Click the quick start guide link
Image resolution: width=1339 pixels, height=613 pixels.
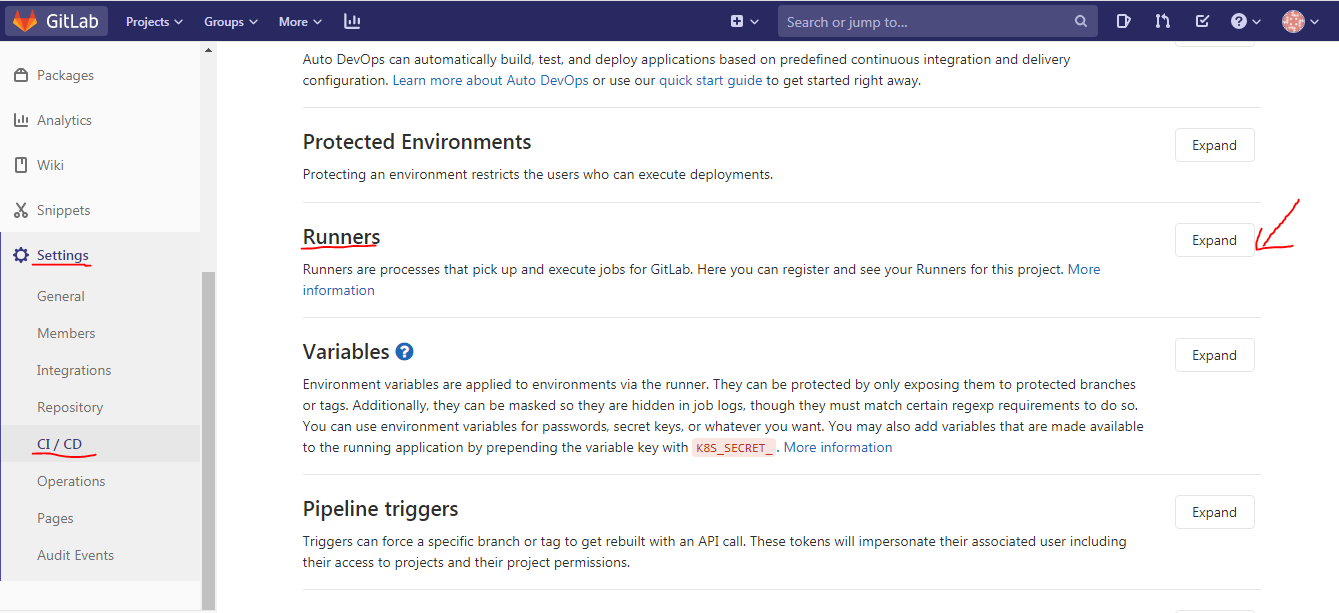pos(710,80)
